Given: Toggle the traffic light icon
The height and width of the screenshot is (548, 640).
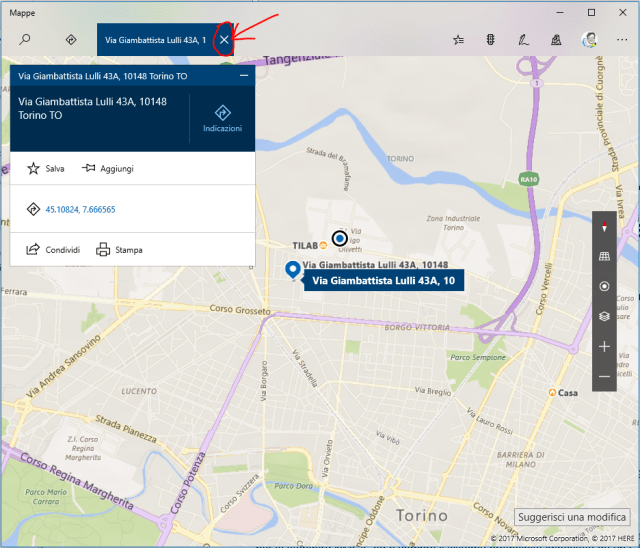Looking at the screenshot, I should (x=491, y=40).
